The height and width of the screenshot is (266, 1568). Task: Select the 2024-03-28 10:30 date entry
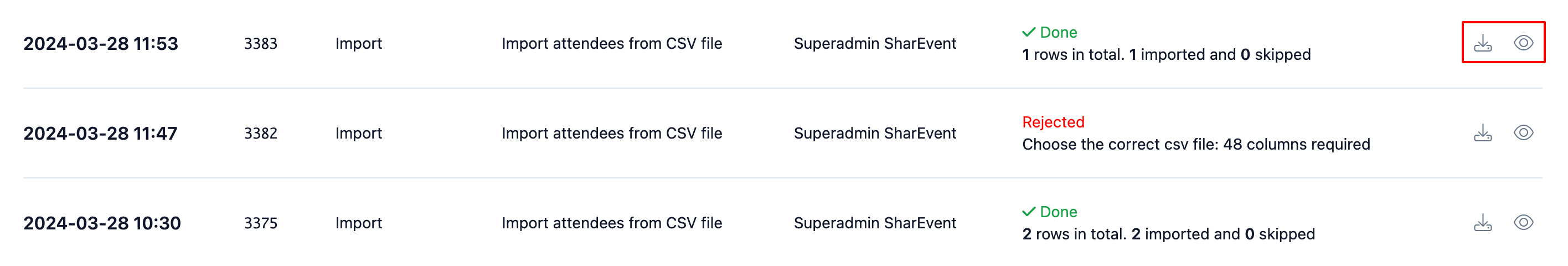102,223
